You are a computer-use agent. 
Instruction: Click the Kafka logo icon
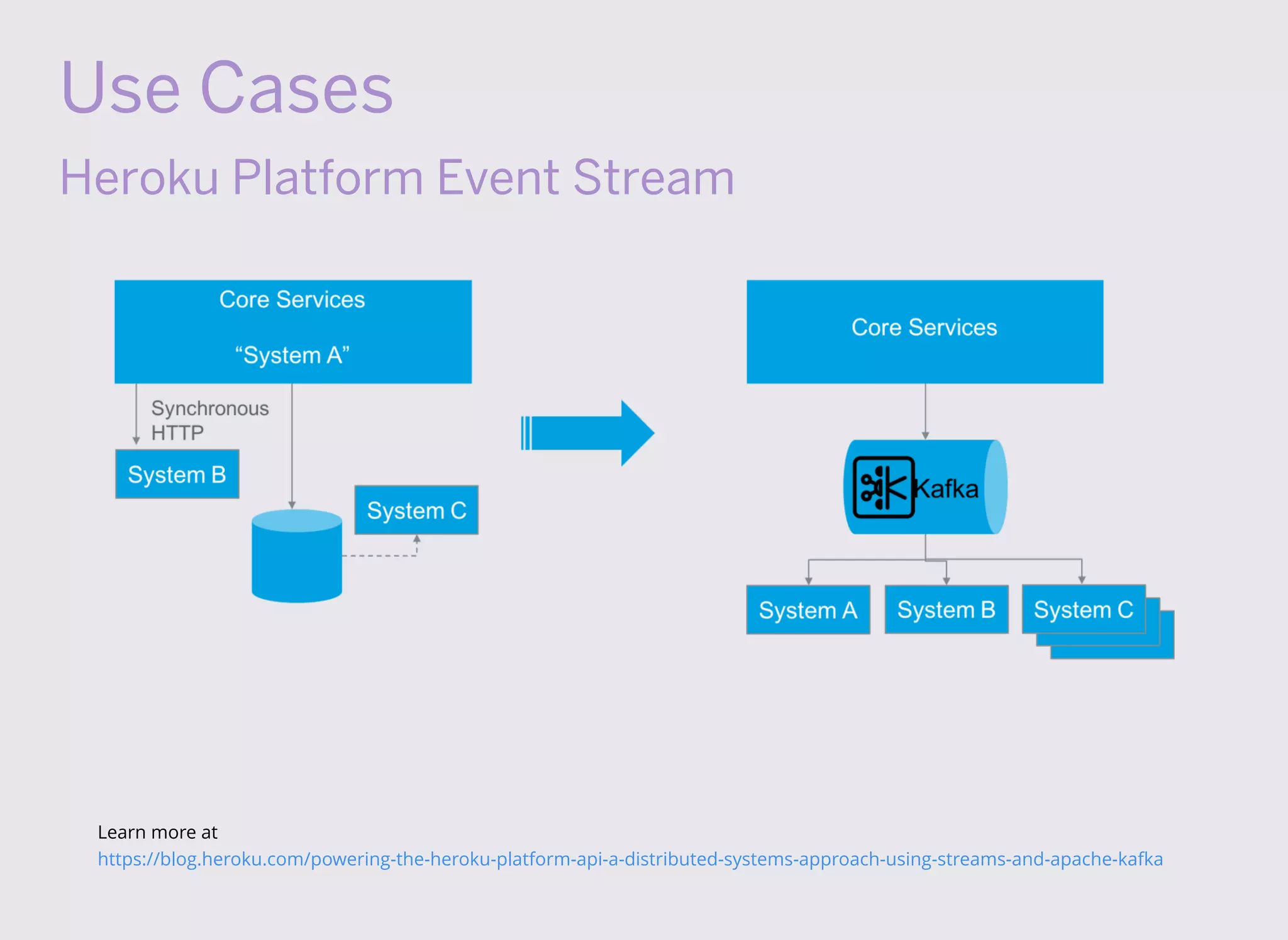click(x=883, y=487)
